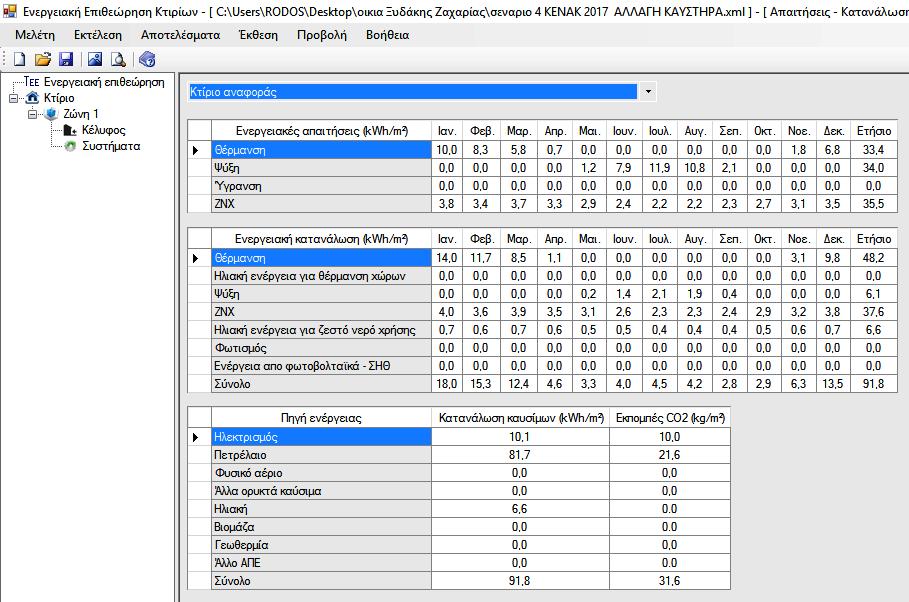Select the Ηλιακή ενέργεια για θέρμανση χώρων row
909x602 pixels.
(542, 276)
